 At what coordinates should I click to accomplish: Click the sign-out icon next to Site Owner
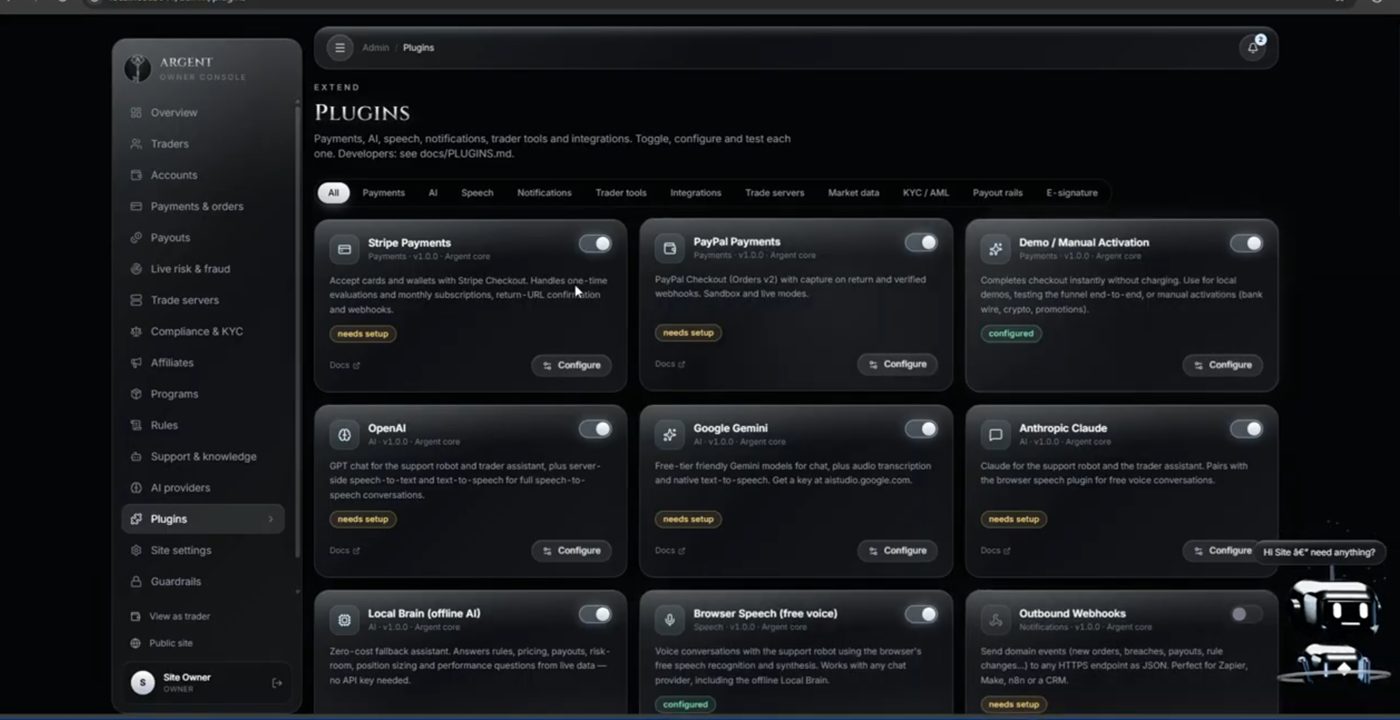(277, 683)
